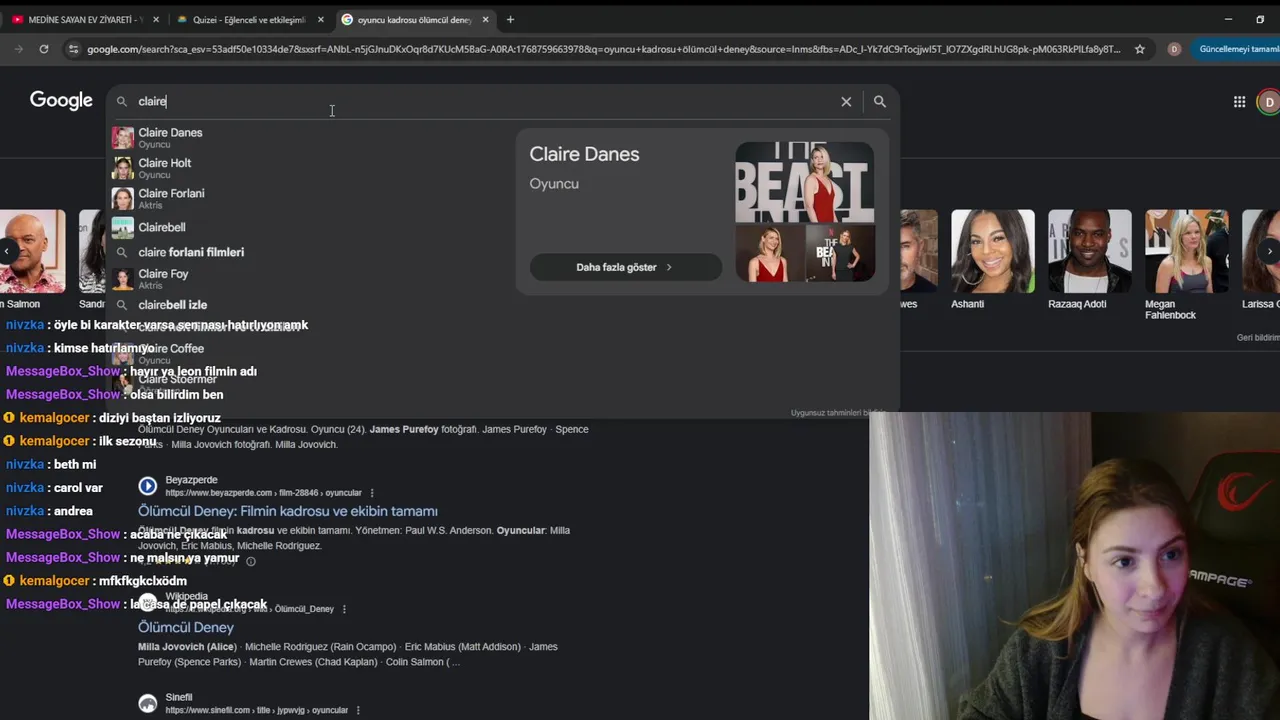Clear the search box with X icon

click(846, 101)
